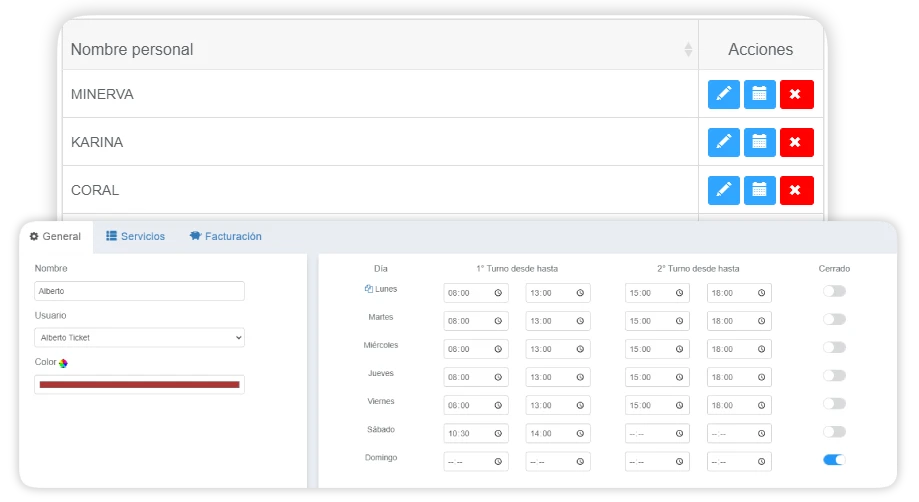Open clock picker for Viernes 18:00 field
This screenshot has height=502, width=919.
pos(761,405)
